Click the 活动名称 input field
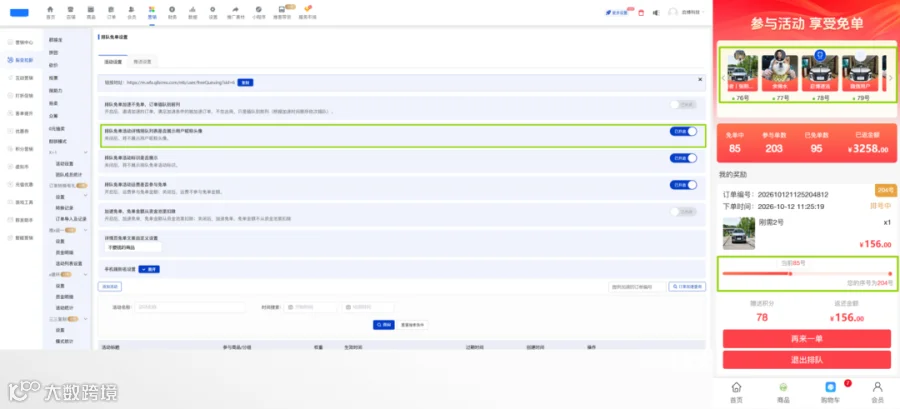This screenshot has width=900, height=409. coord(190,307)
